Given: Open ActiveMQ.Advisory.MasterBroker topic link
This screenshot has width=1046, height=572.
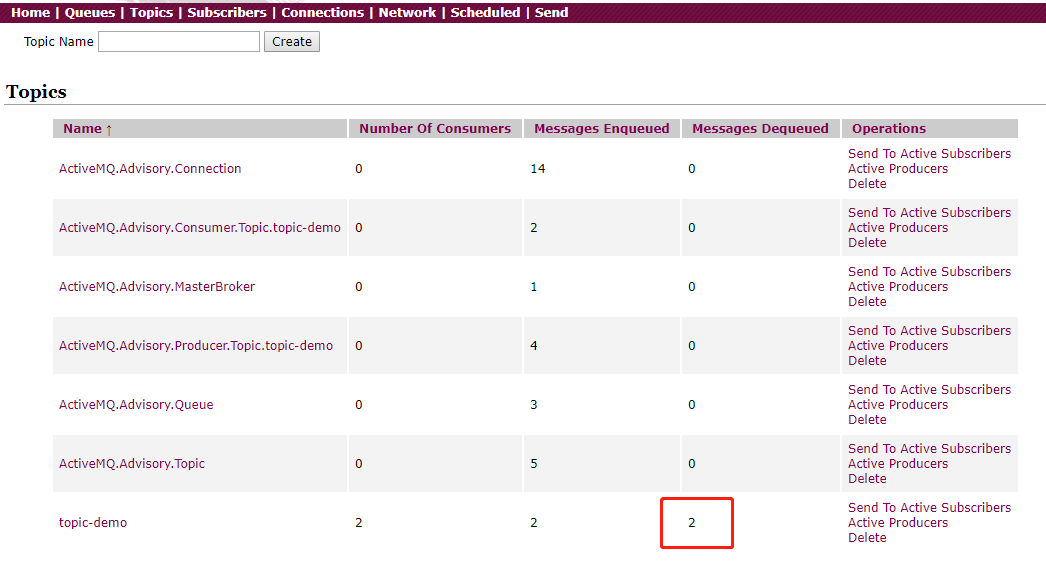Looking at the screenshot, I should [157, 287].
